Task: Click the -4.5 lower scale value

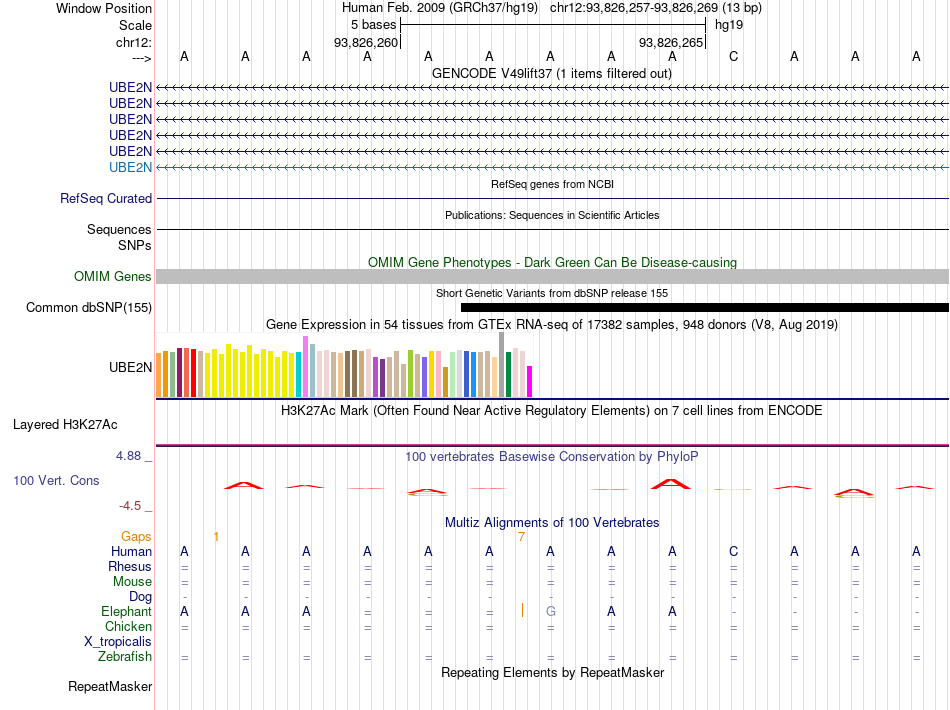Action: click(x=130, y=505)
